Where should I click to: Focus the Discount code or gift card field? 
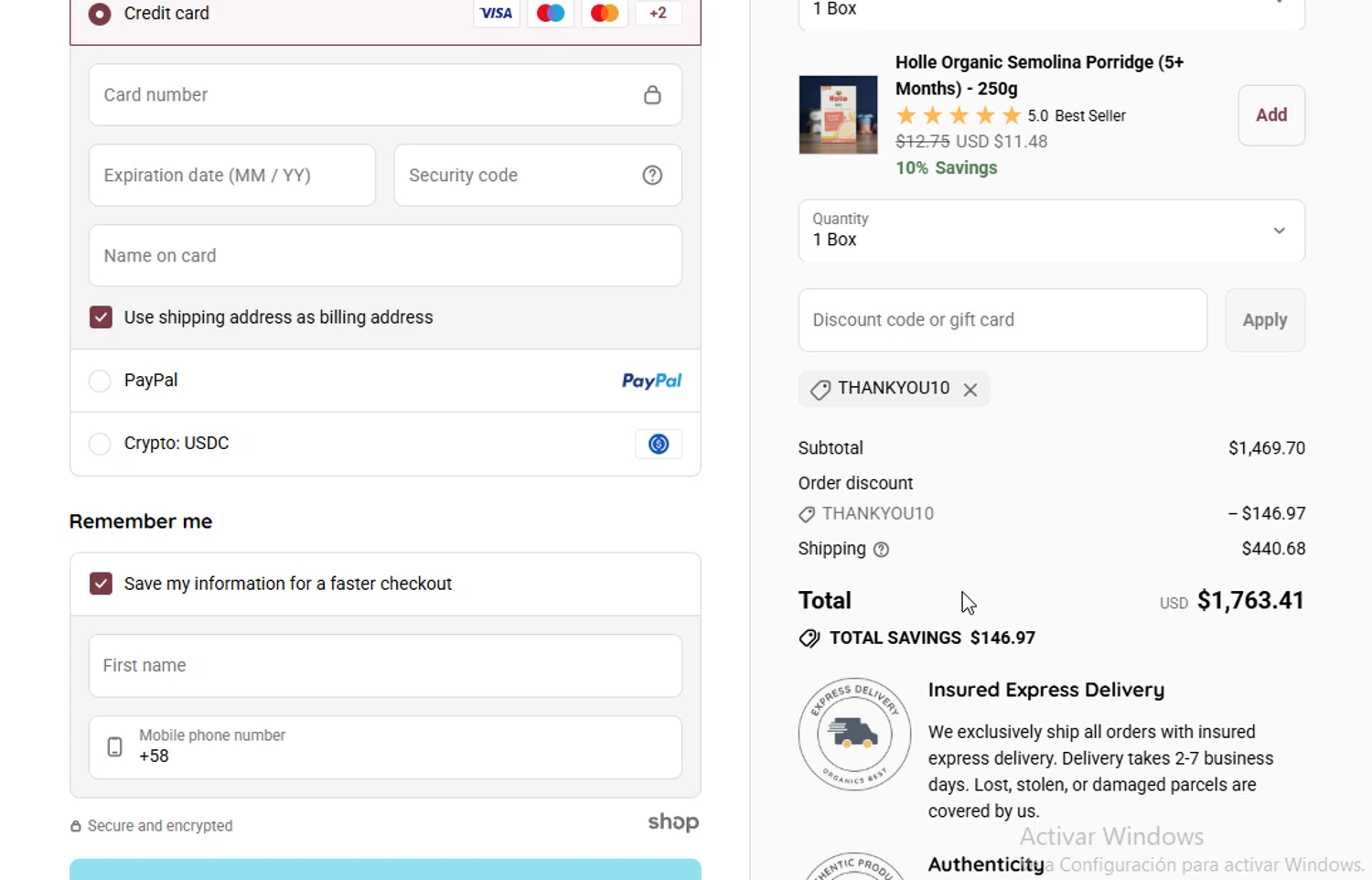click(x=1002, y=320)
